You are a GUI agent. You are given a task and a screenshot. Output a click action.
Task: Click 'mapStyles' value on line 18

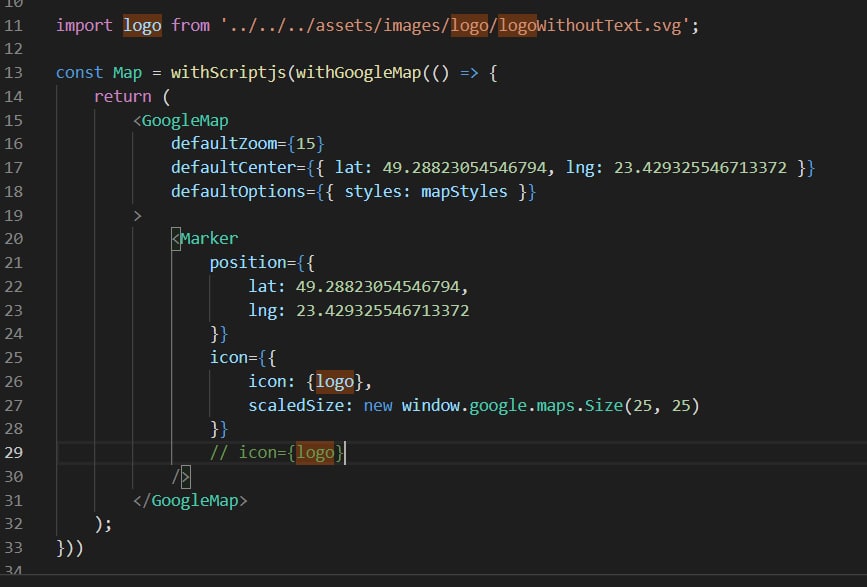pyautogui.click(x=464, y=192)
